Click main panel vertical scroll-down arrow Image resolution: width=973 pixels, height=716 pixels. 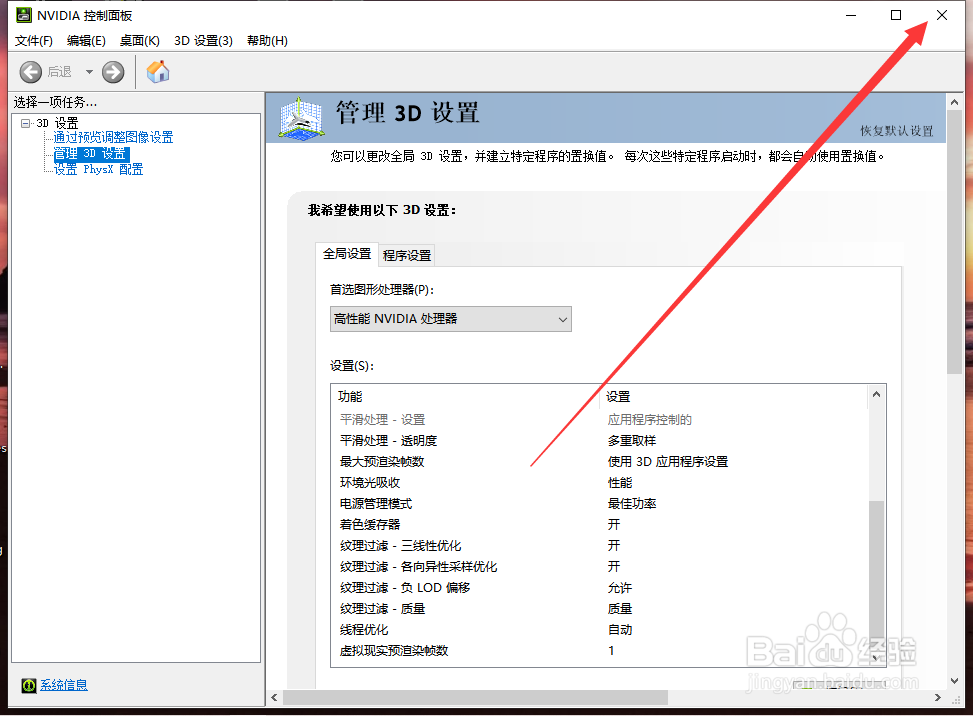click(x=954, y=681)
